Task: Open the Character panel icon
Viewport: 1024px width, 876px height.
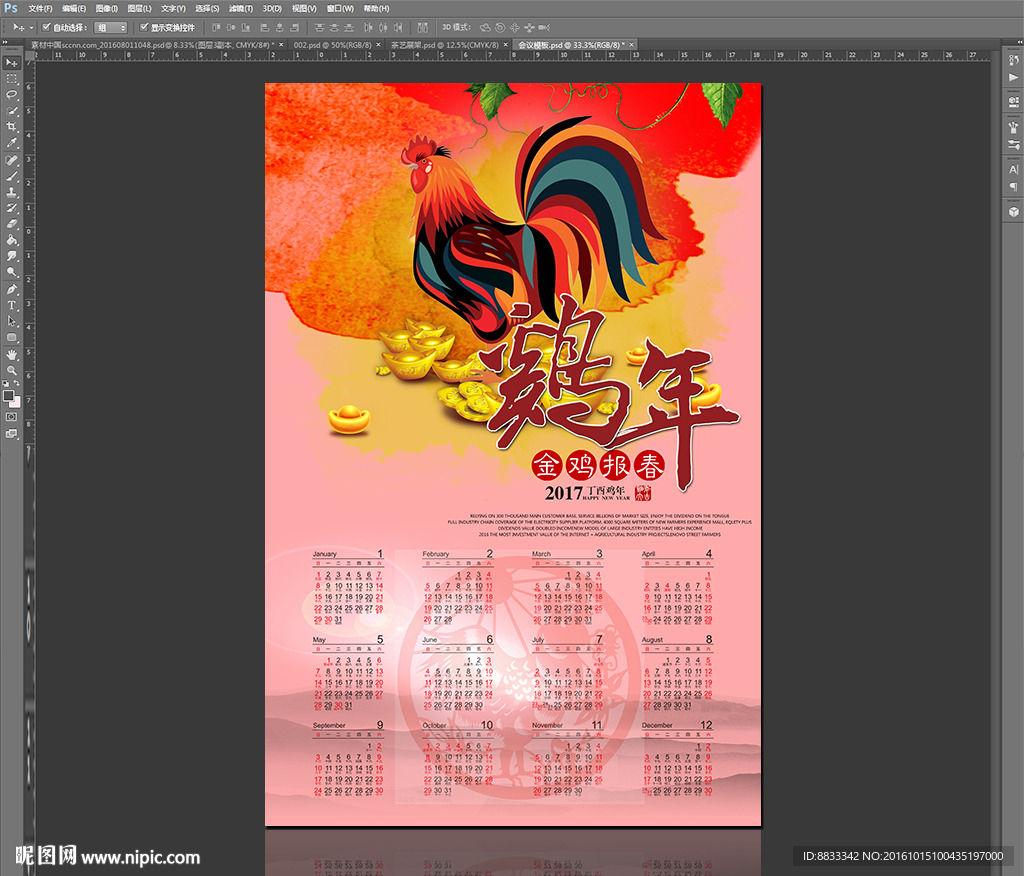Action: coord(1013,169)
